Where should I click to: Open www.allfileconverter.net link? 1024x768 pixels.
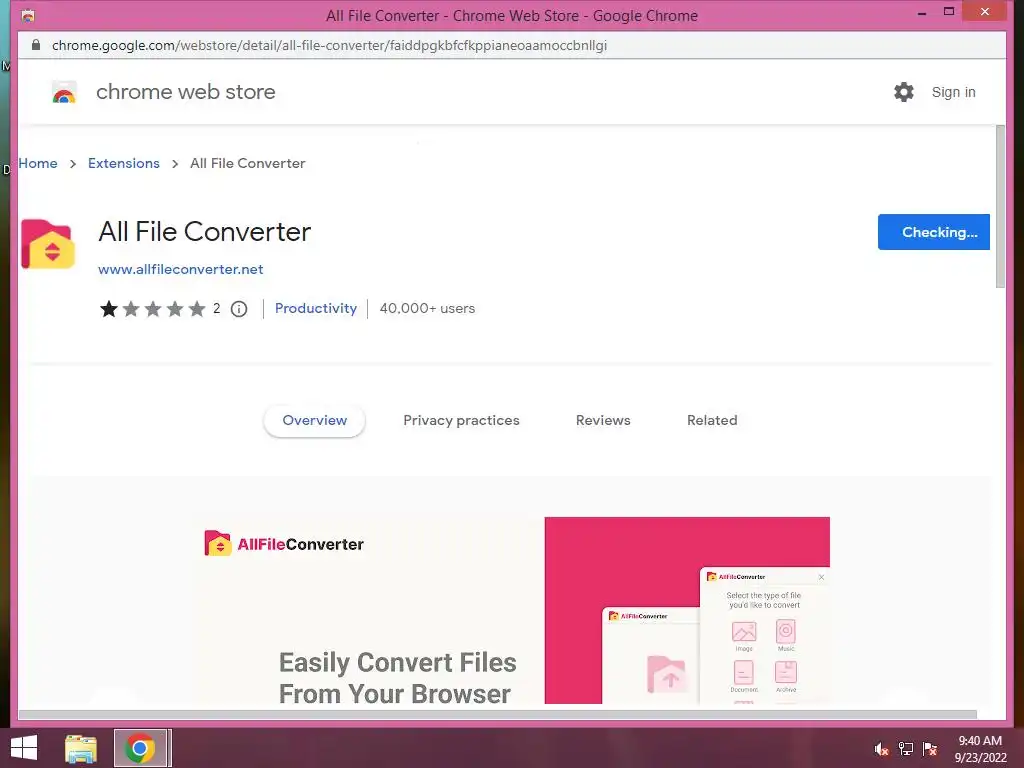coord(181,269)
